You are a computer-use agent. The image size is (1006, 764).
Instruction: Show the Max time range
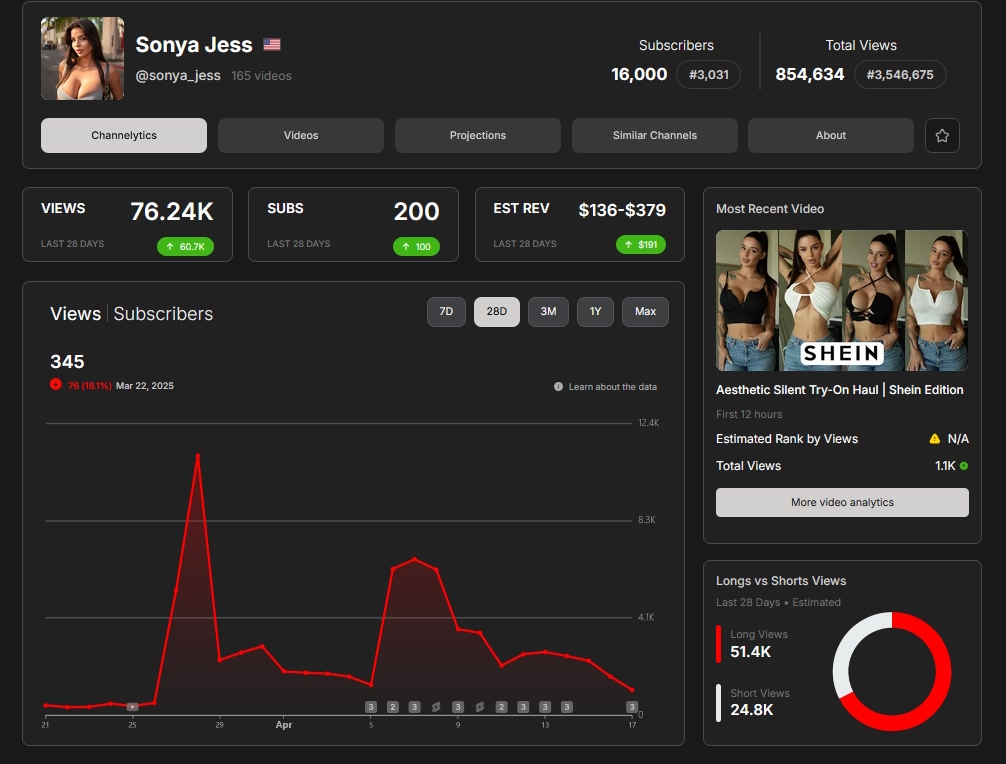[645, 312]
